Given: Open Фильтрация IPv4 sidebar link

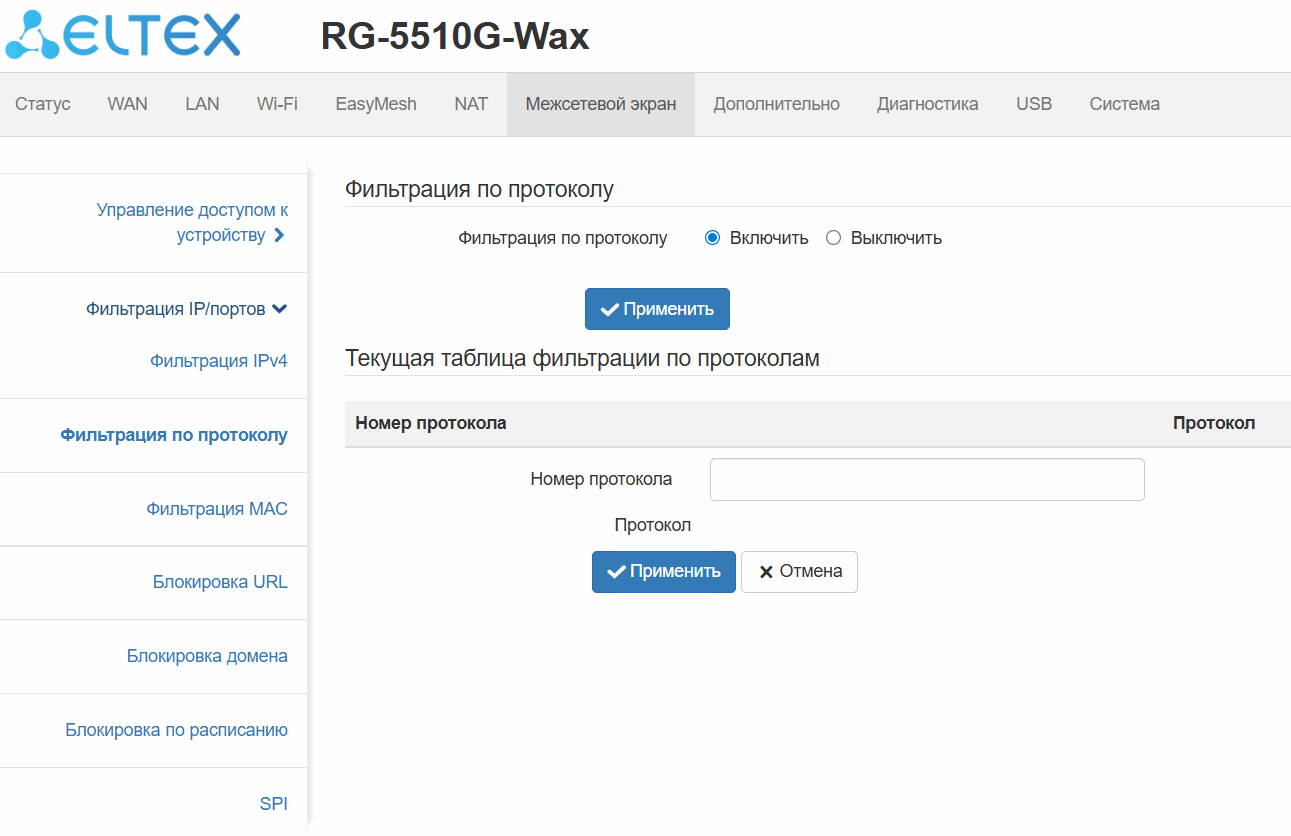Looking at the screenshot, I should click(219, 361).
